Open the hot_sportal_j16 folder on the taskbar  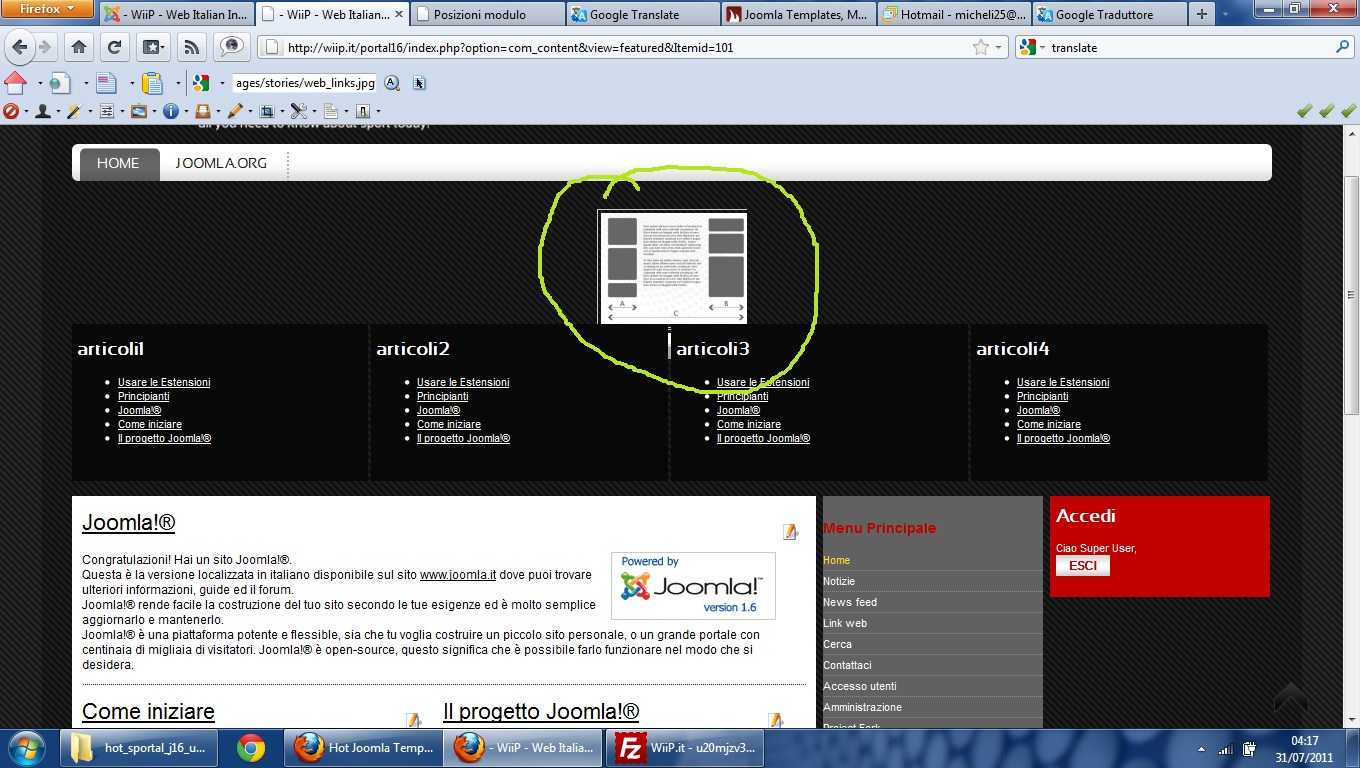pyautogui.click(x=141, y=748)
